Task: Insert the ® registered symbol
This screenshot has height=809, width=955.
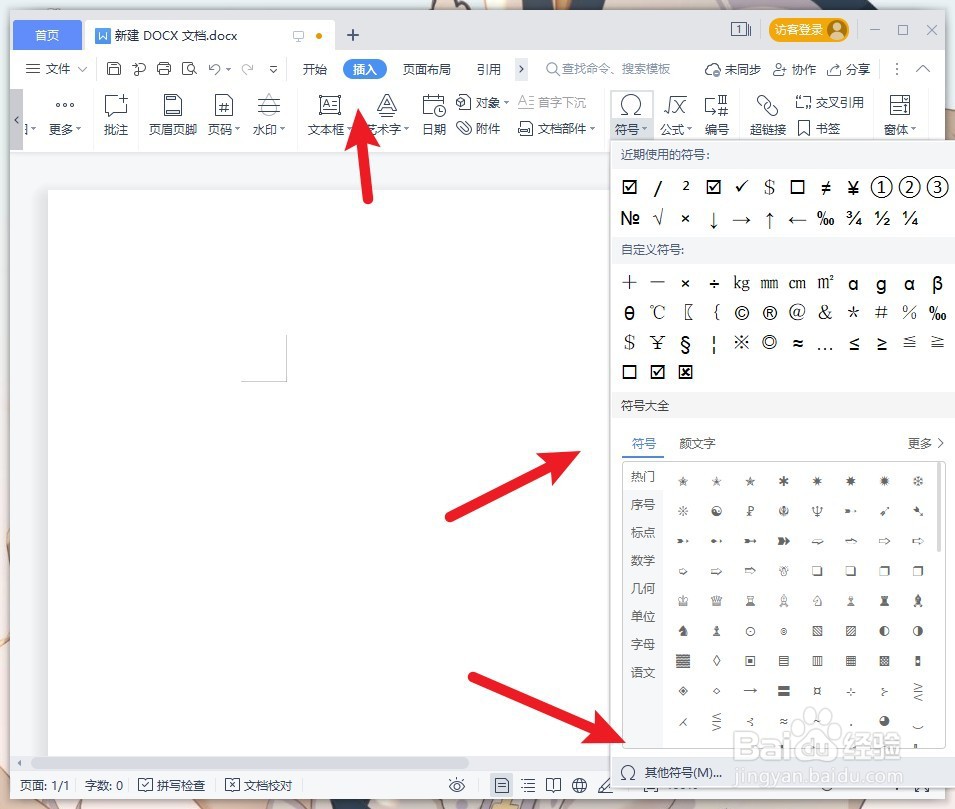Action: [770, 313]
